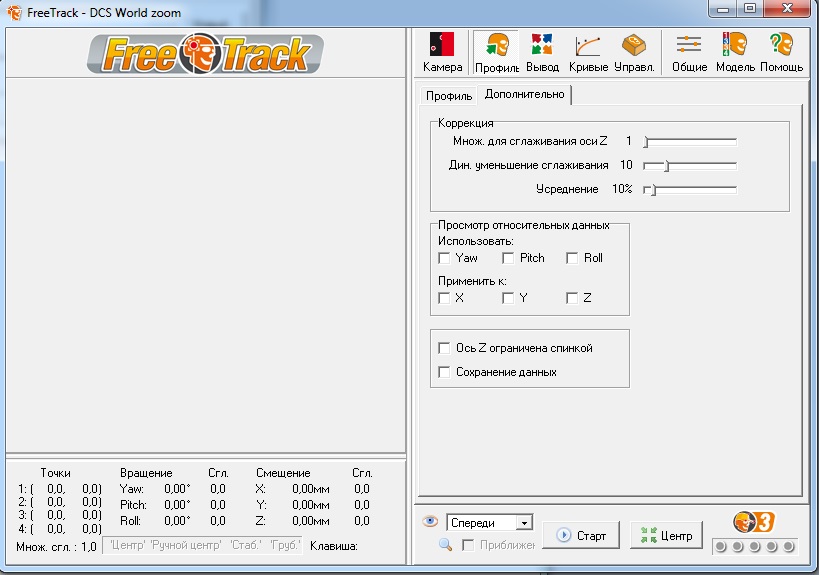Click the FreeTrack 3 head logo badge

click(753, 522)
